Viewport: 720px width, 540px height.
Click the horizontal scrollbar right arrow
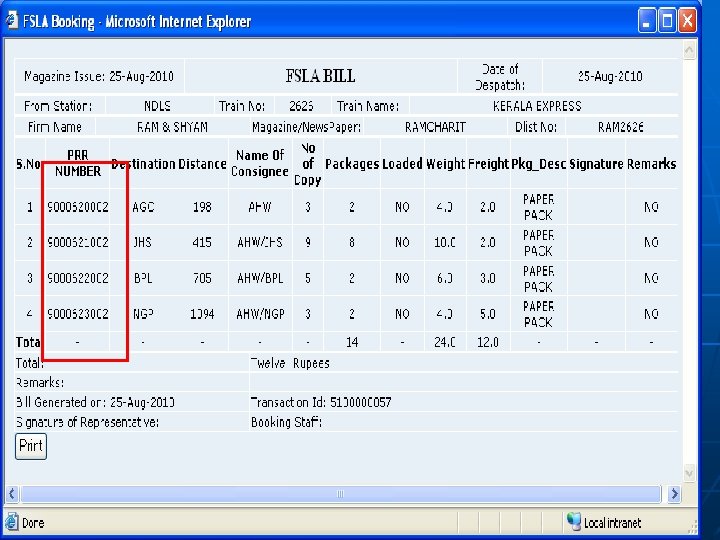pyautogui.click(x=674, y=494)
